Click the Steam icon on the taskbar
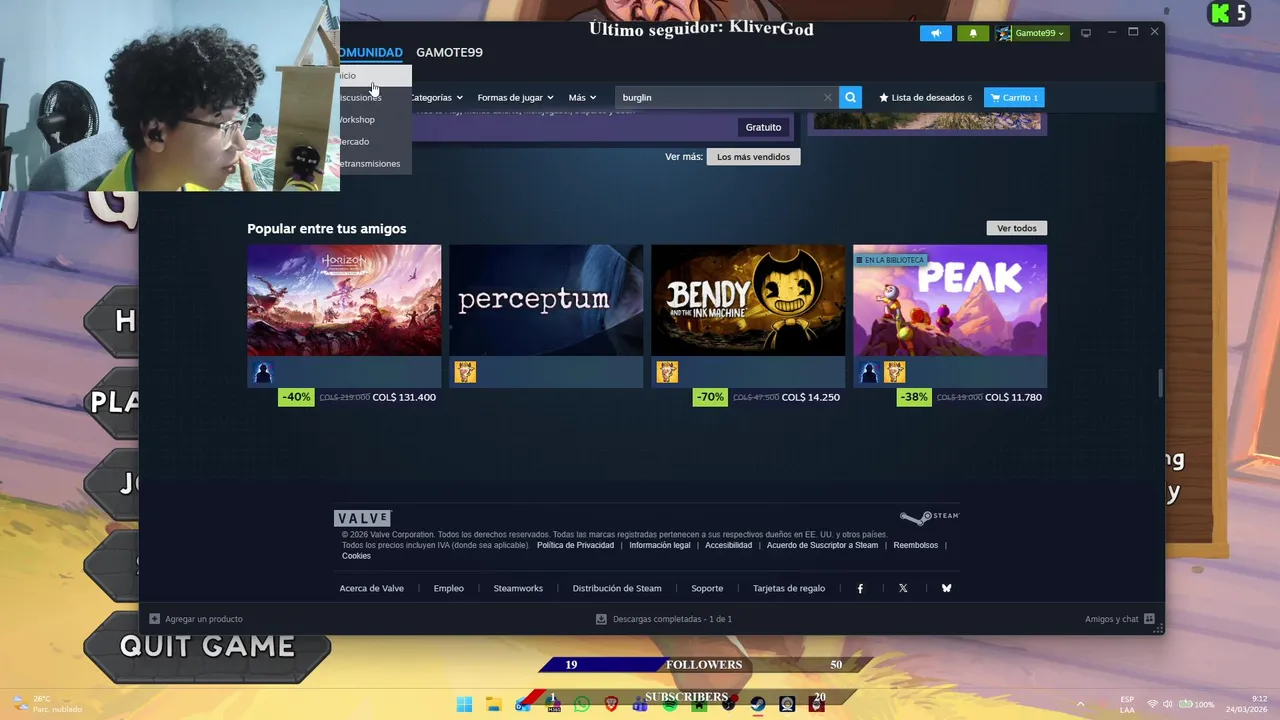This screenshot has width=1280, height=720. 758,704
